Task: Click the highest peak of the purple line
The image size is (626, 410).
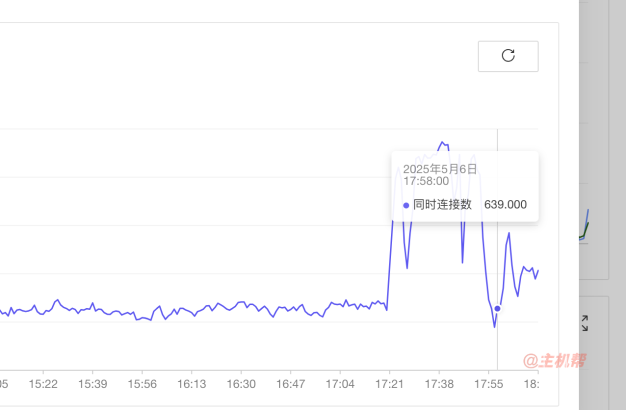Action: point(442,142)
